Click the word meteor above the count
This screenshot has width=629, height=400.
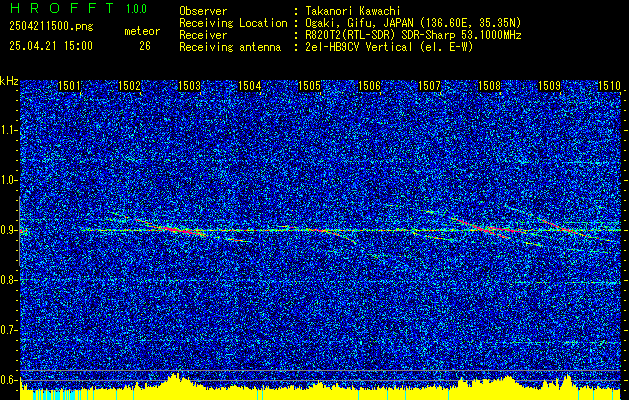[142, 31]
